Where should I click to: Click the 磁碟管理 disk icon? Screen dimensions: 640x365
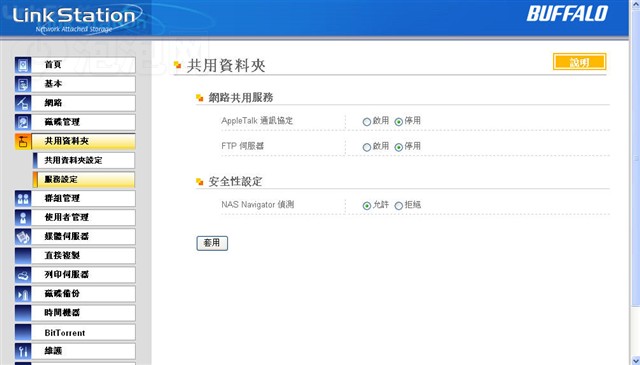coord(23,122)
